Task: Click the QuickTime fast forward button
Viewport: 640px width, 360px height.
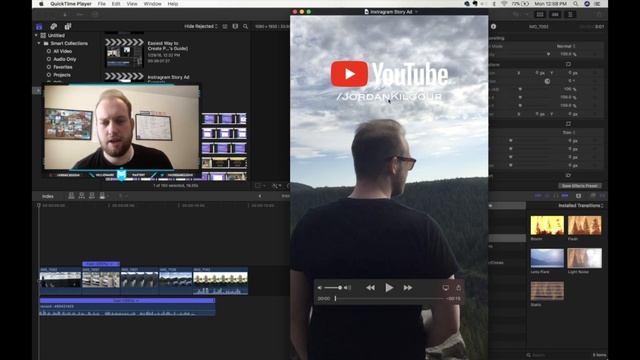Action: (x=407, y=288)
